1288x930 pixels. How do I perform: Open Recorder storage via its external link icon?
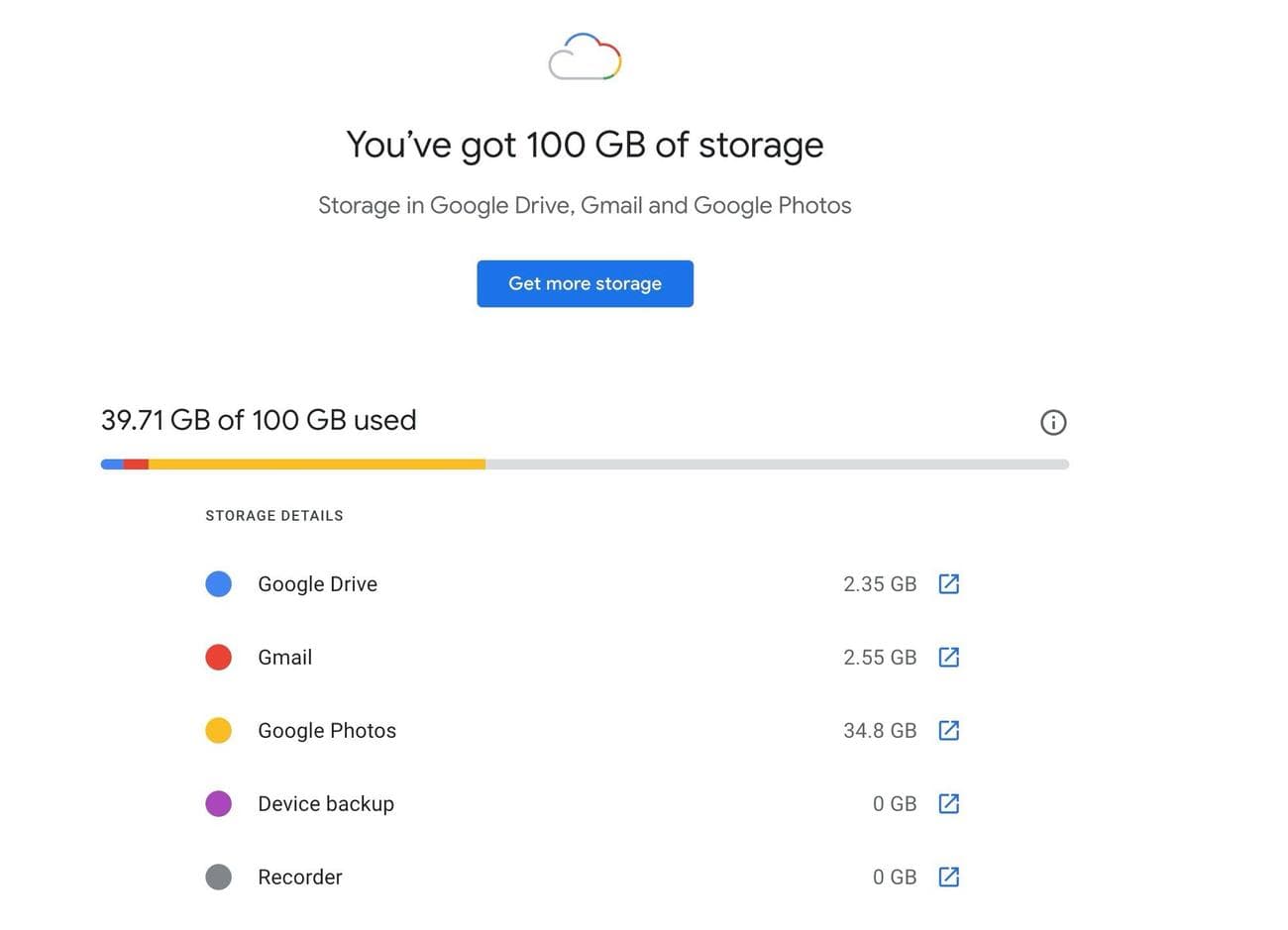949,877
